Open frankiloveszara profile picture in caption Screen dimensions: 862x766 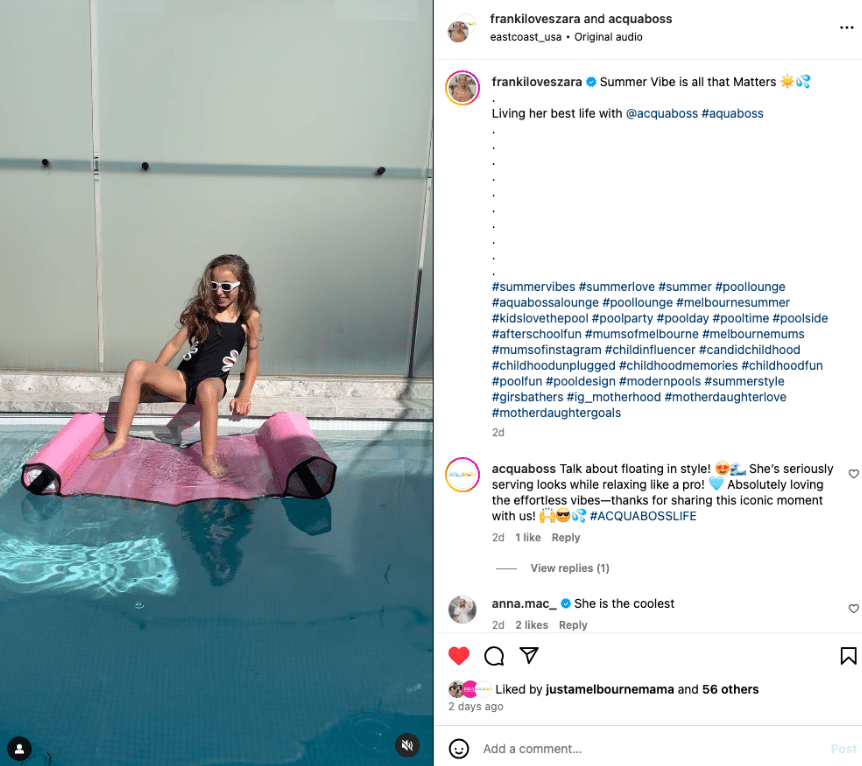point(462,88)
